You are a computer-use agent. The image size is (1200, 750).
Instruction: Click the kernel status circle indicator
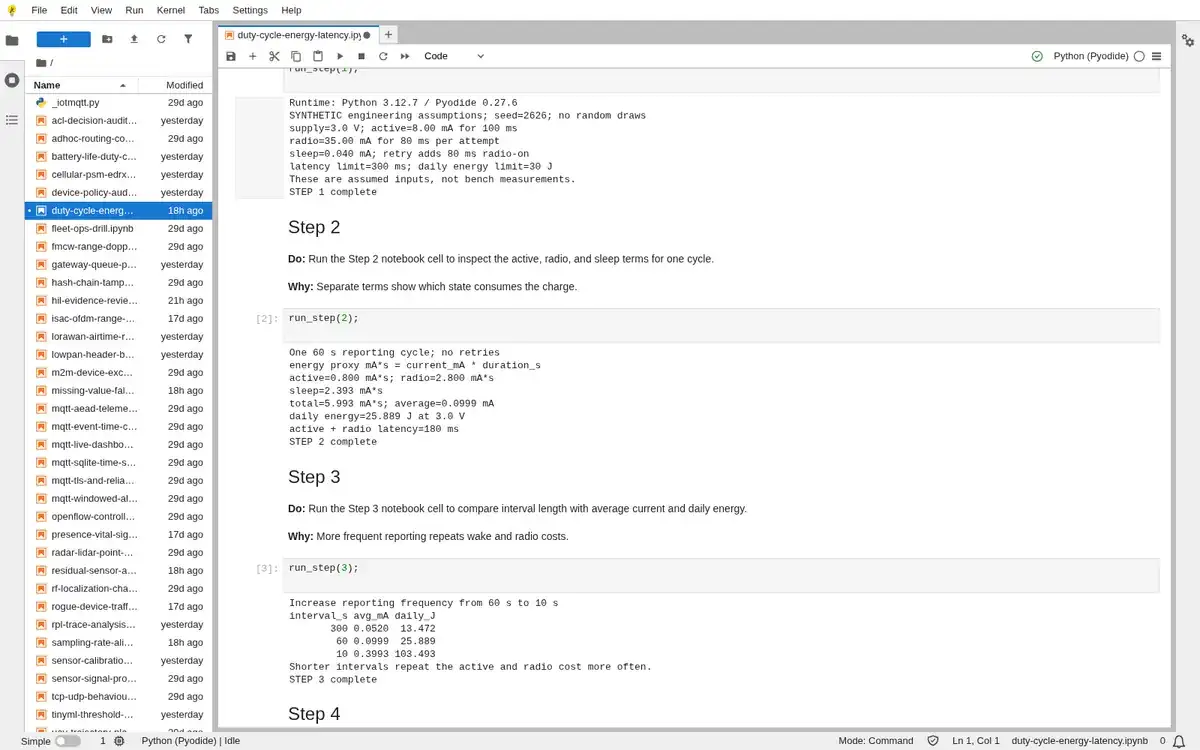[x=1139, y=56]
